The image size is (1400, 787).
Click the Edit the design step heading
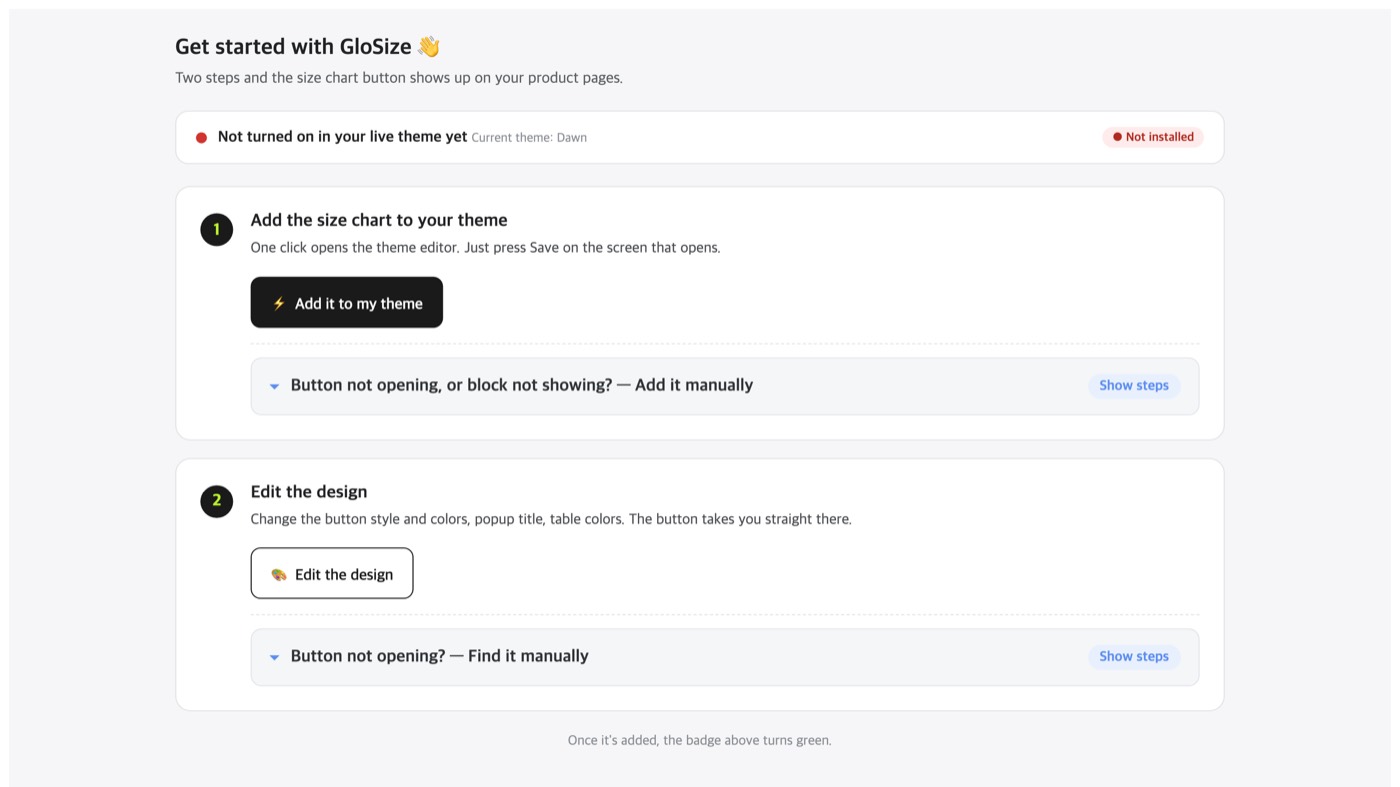point(309,491)
